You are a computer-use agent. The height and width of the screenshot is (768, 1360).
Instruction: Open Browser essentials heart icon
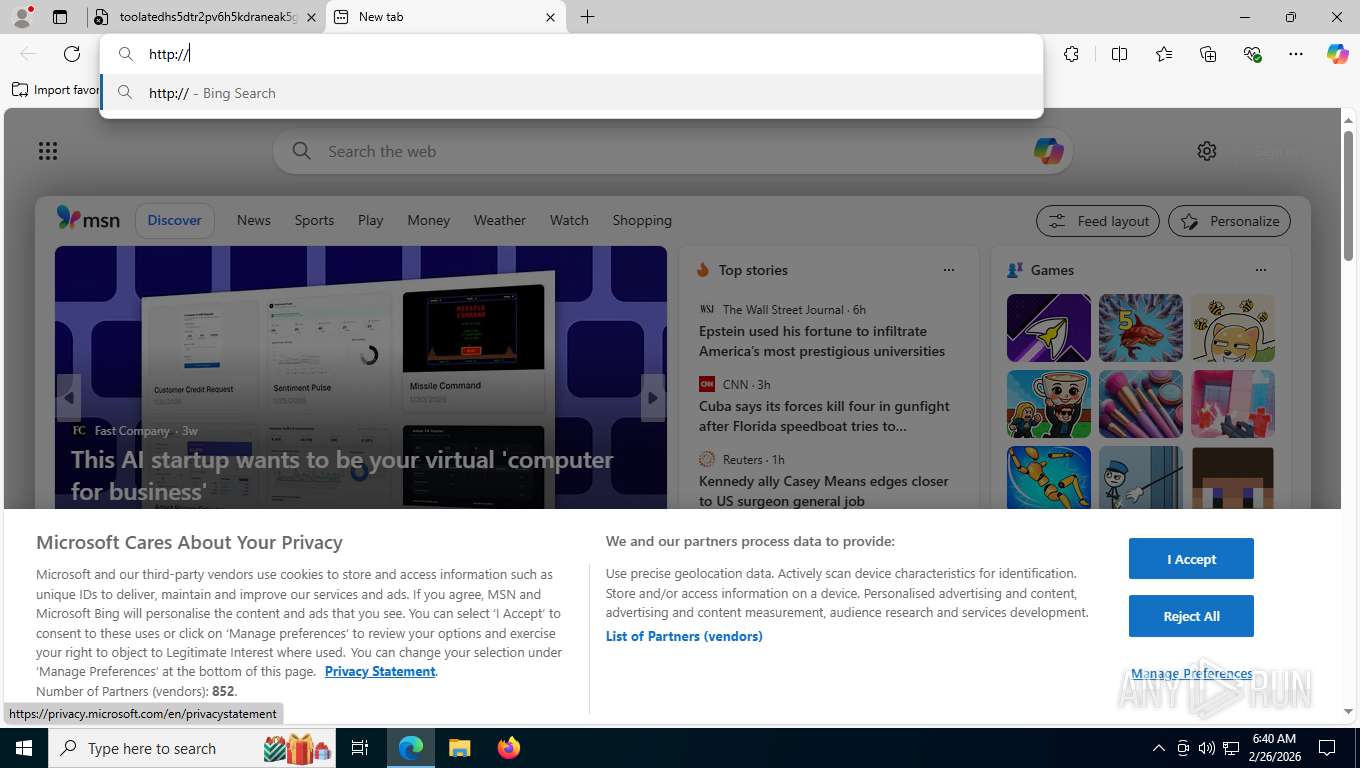coord(1252,54)
